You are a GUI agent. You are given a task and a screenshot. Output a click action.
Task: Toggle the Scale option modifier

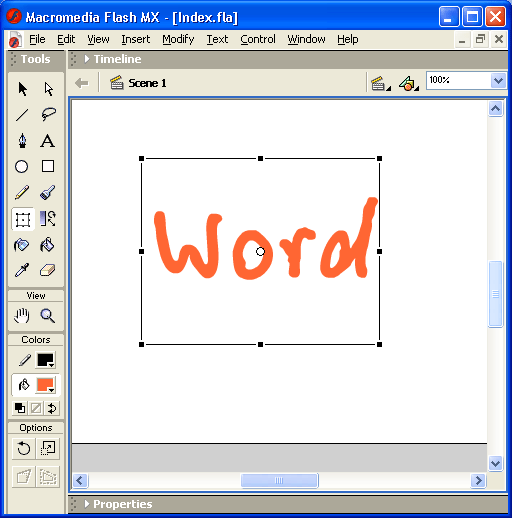(x=48, y=448)
